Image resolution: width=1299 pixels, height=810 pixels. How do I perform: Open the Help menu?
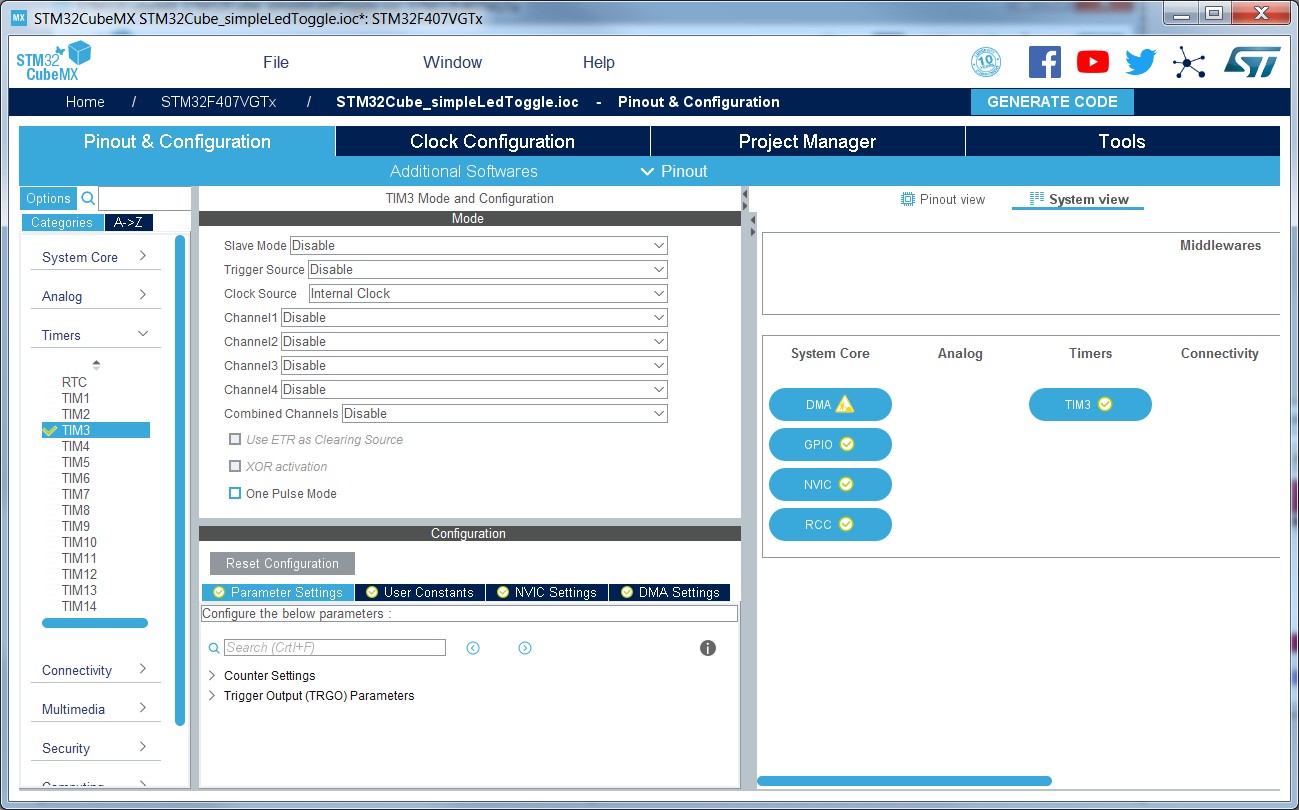click(x=599, y=62)
